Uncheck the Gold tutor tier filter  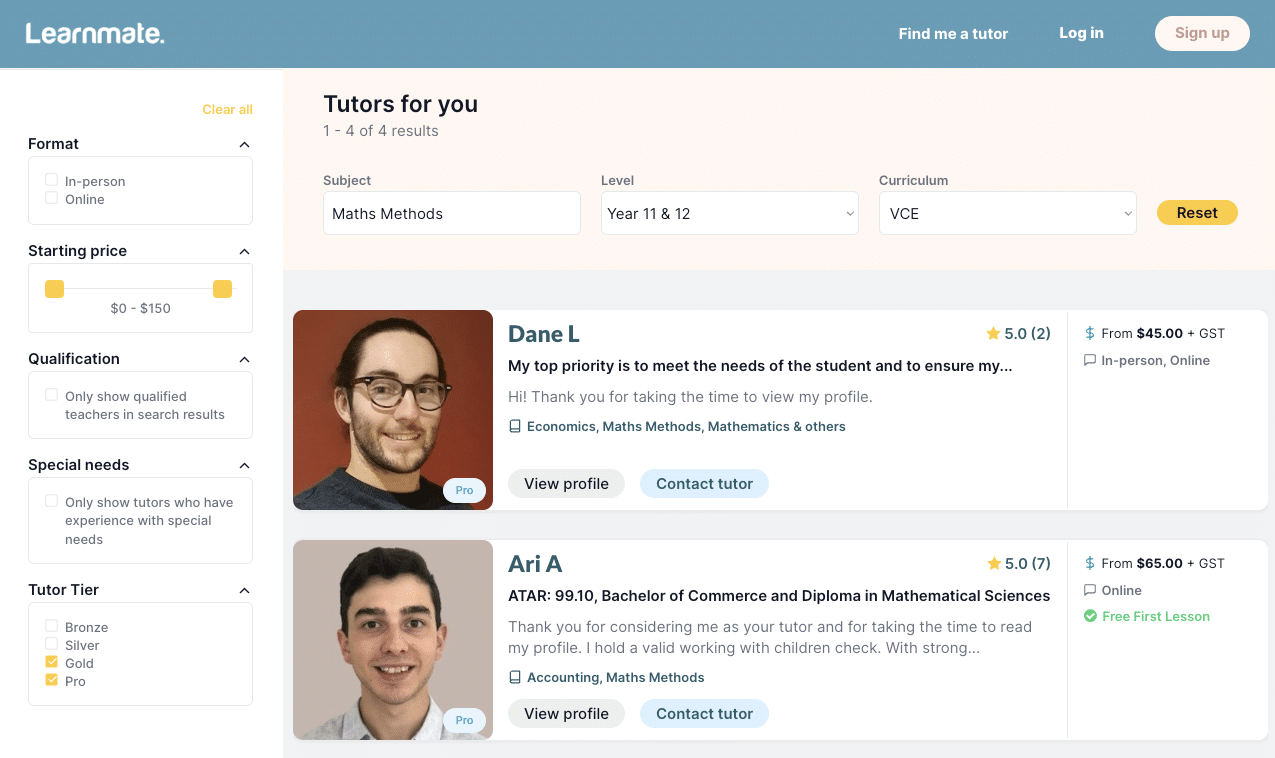click(51, 662)
